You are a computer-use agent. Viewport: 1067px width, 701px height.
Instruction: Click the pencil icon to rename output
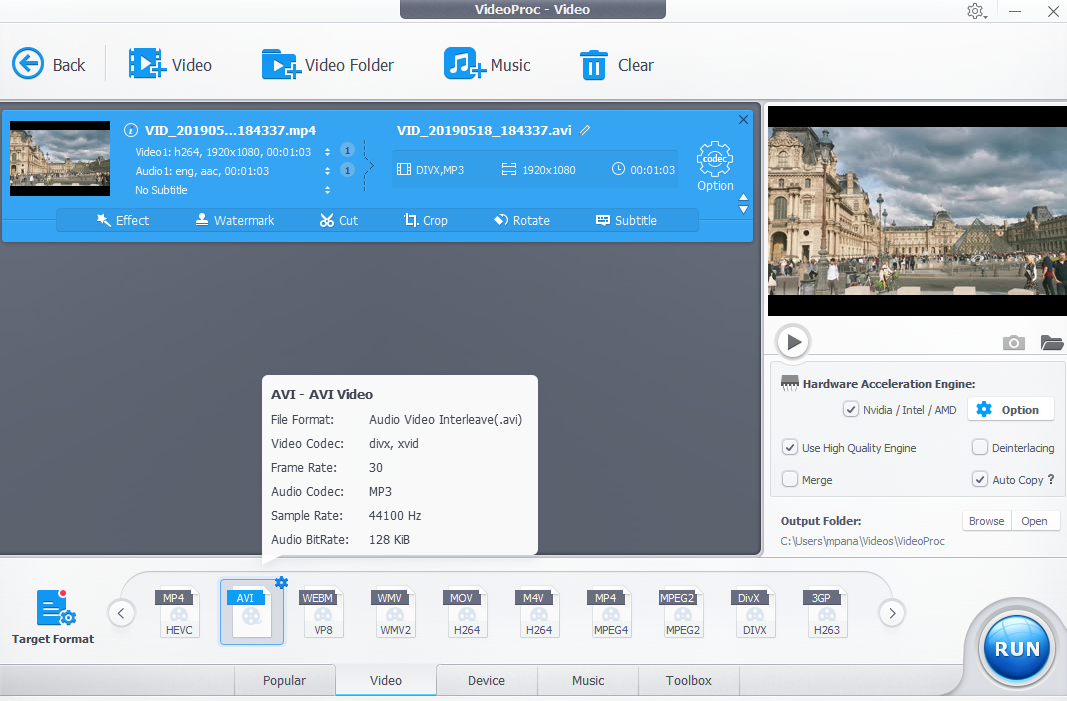pos(585,130)
